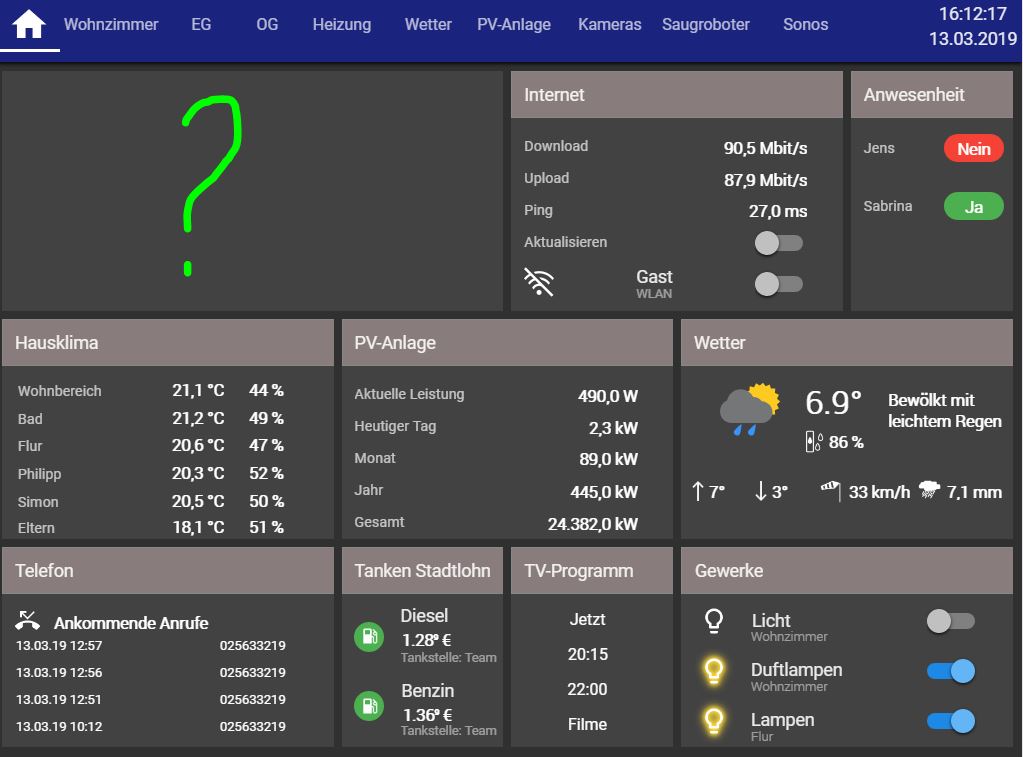Screen dimensions: 1023x757
Task: Open the Wetter tab
Action: point(428,24)
